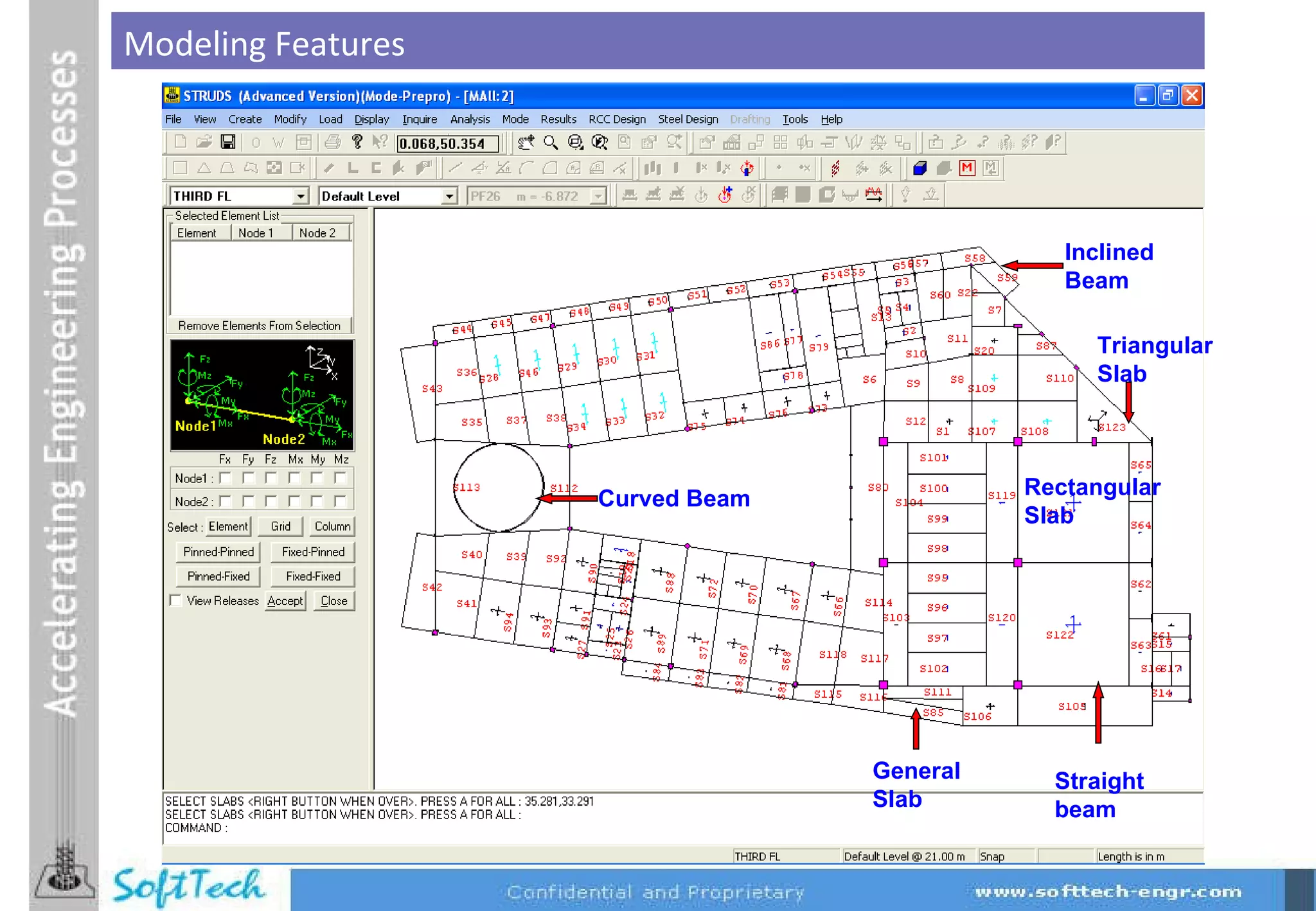Tick Node1 Fx release checkbox
Image resolution: width=1316 pixels, height=911 pixels.
click(226, 478)
